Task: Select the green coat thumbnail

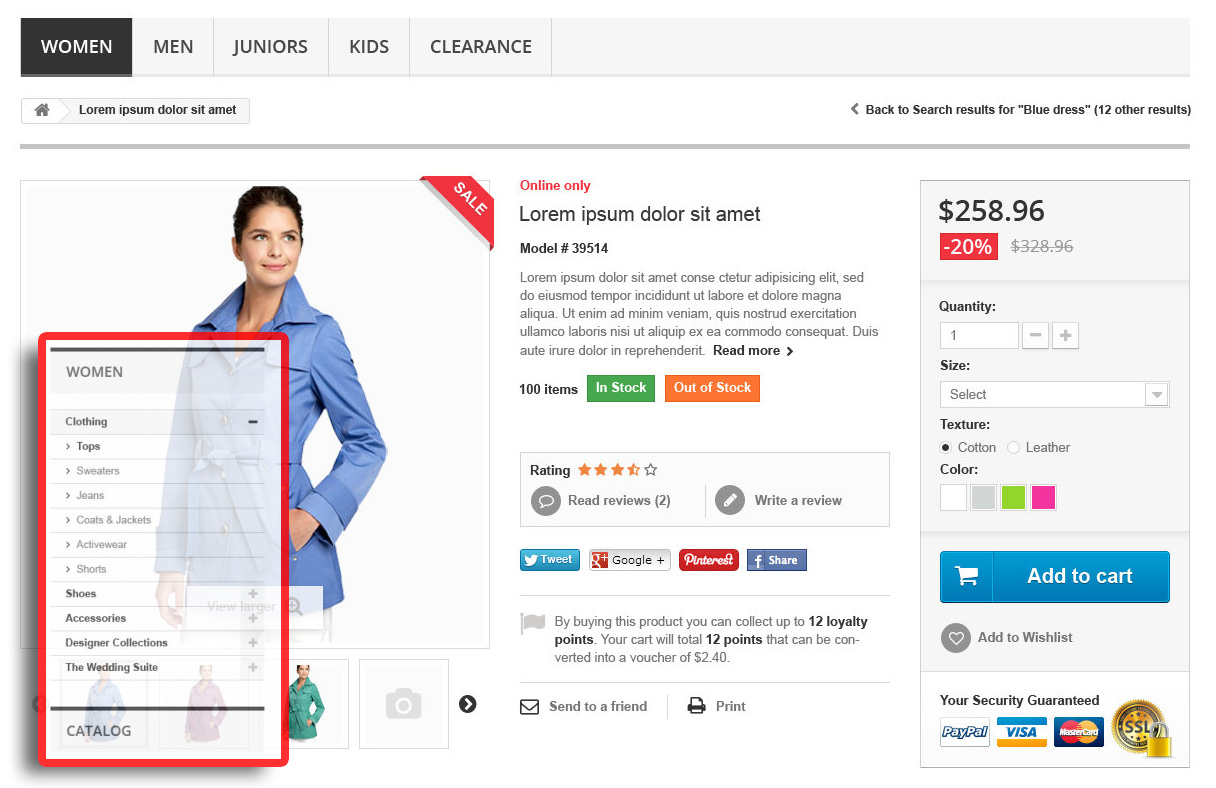Action: pyautogui.click(x=304, y=704)
